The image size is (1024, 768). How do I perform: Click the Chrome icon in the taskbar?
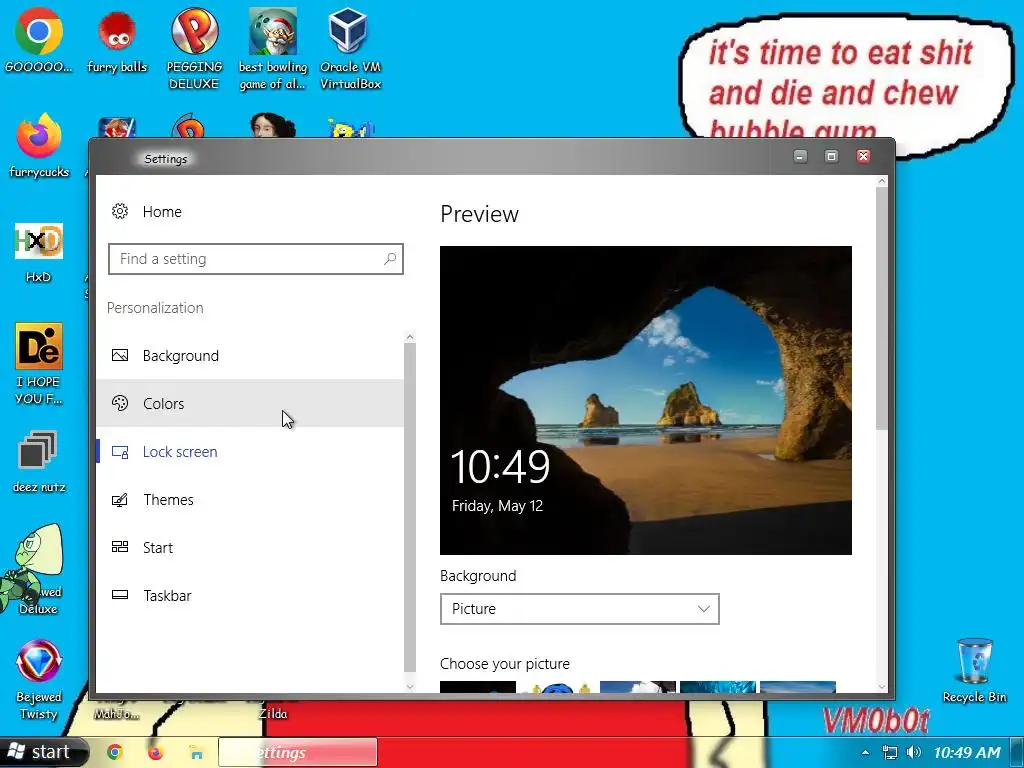(115, 752)
